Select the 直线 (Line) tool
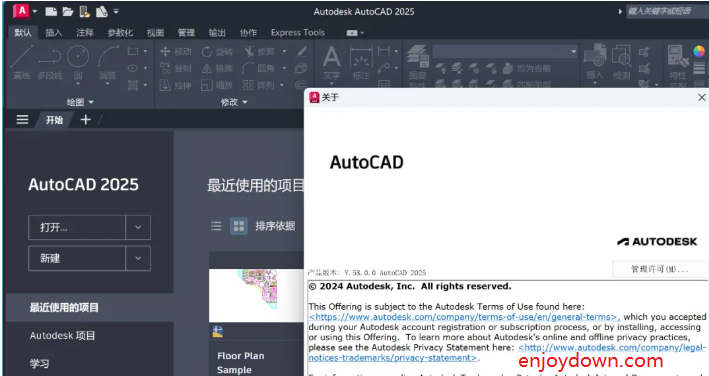The image size is (709, 376). click(x=21, y=62)
